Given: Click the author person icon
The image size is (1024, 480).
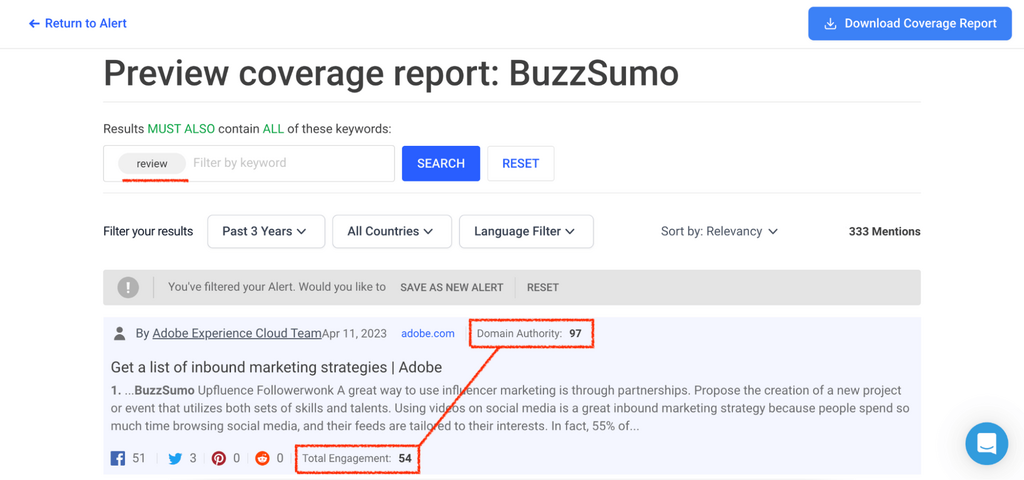Looking at the screenshot, I should [120, 333].
